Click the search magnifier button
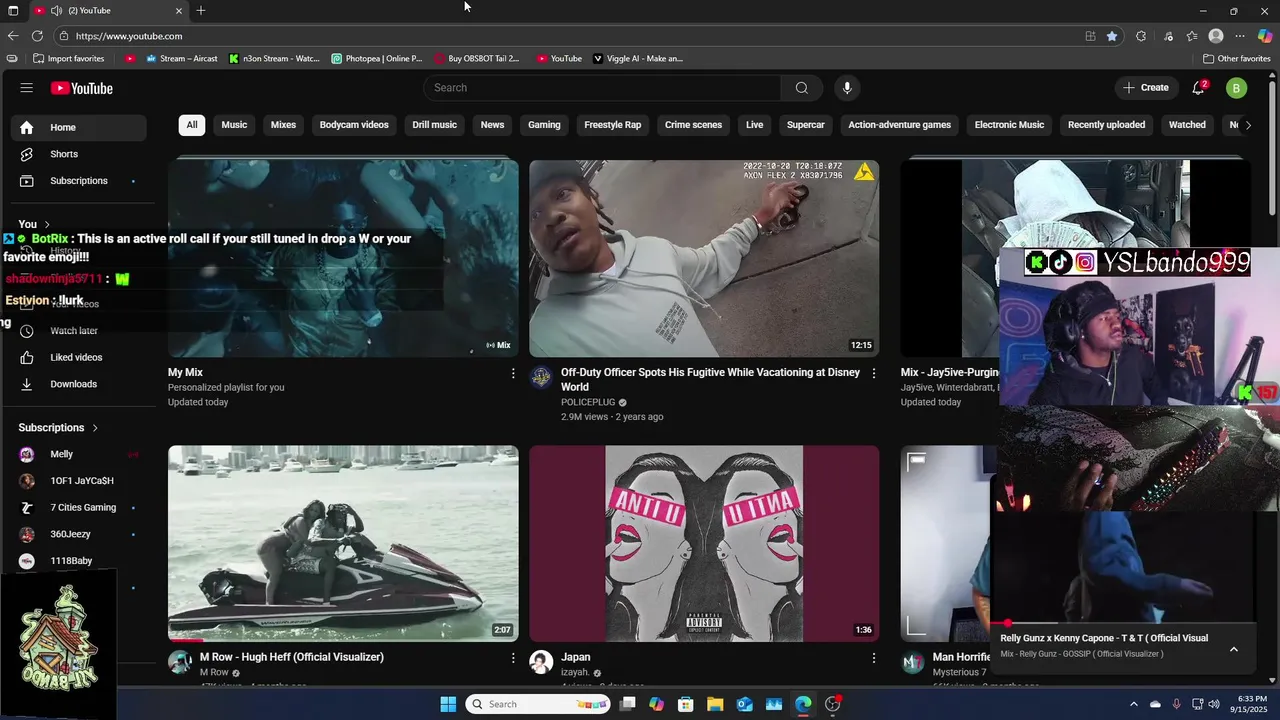This screenshot has width=1280, height=720. [801, 88]
